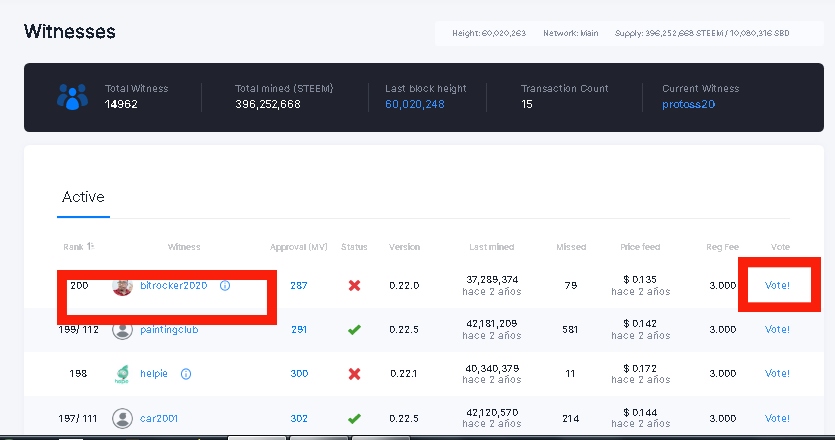Click the info icon beside helpie
This screenshot has height=440, width=835.
[186, 374]
